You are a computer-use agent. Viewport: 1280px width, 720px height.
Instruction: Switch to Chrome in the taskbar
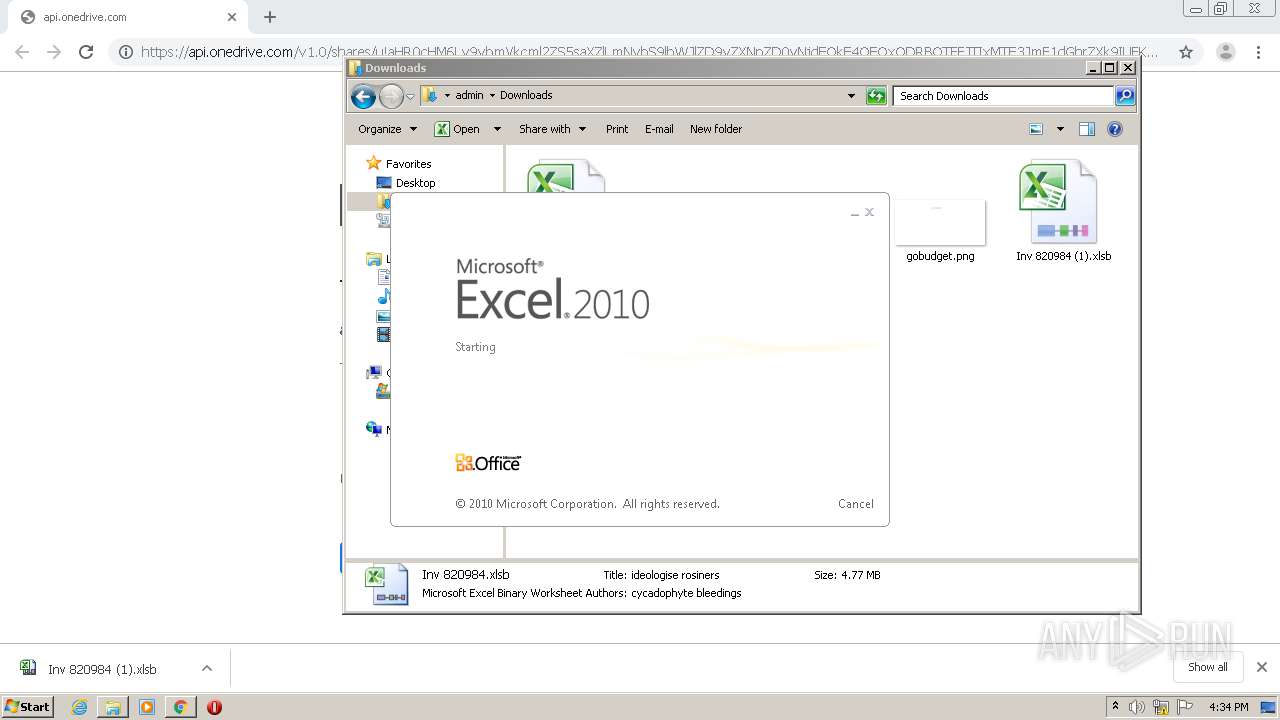coord(180,707)
